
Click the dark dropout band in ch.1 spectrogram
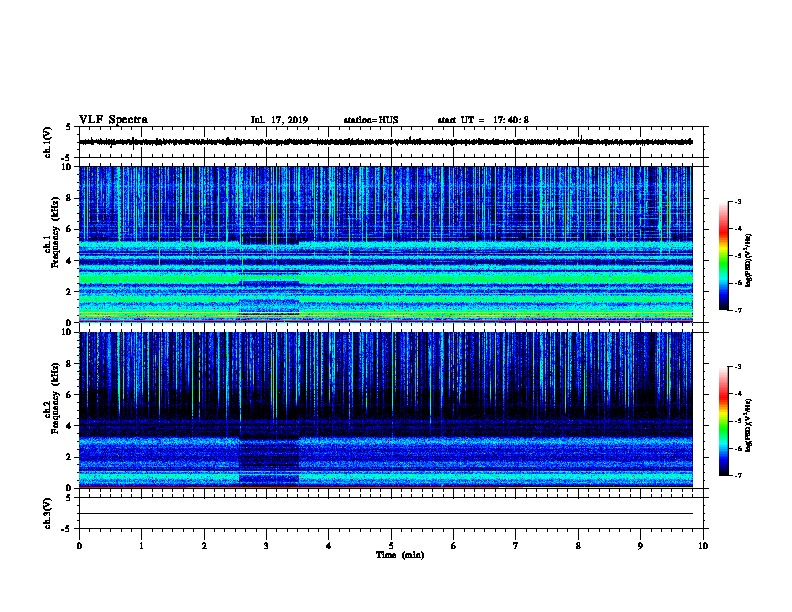pos(269,279)
